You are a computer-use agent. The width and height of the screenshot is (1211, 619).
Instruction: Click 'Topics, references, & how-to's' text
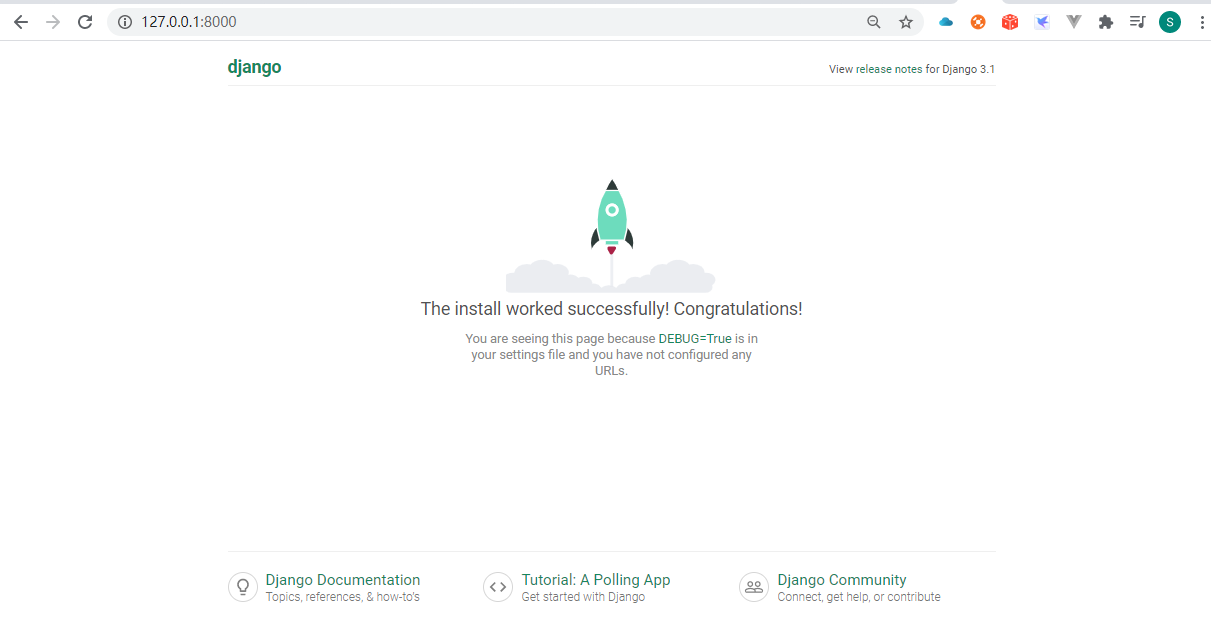point(343,597)
